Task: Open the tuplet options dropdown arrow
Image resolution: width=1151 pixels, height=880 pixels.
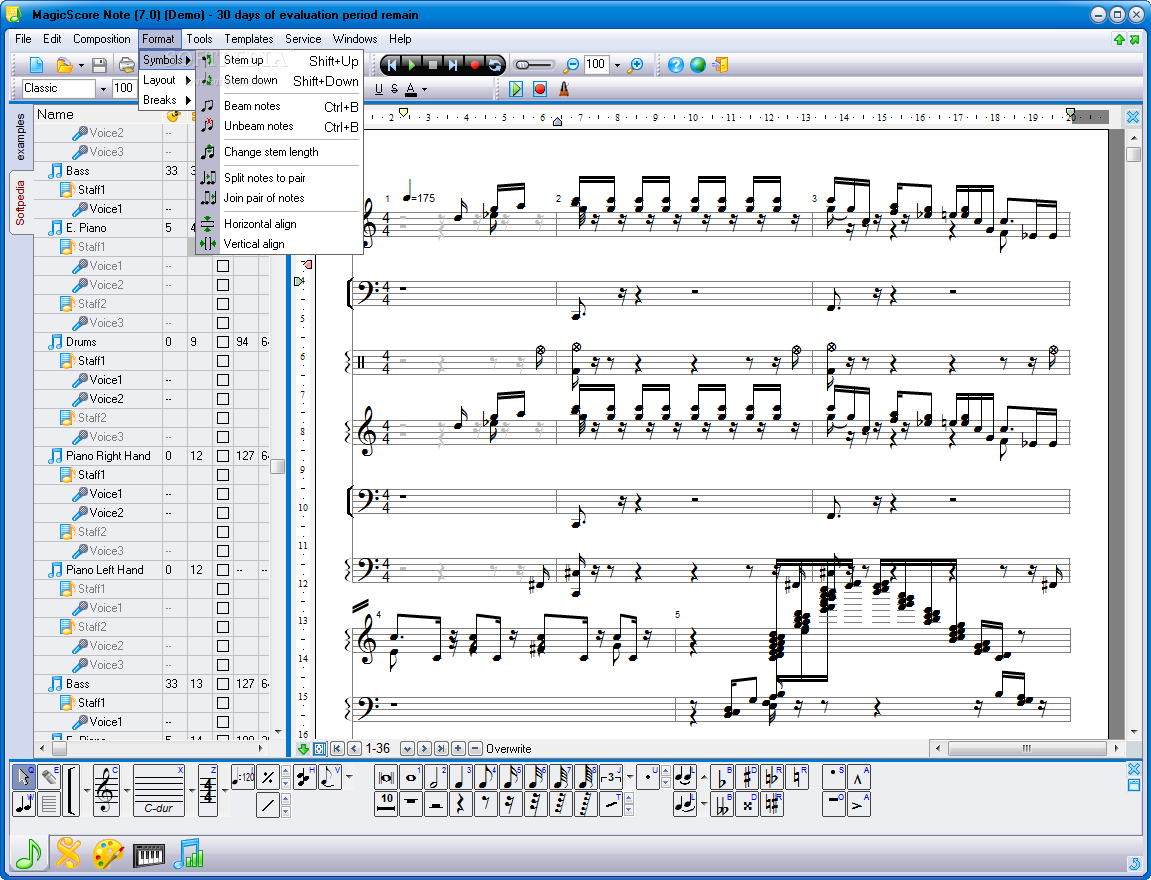Action: 630,777
